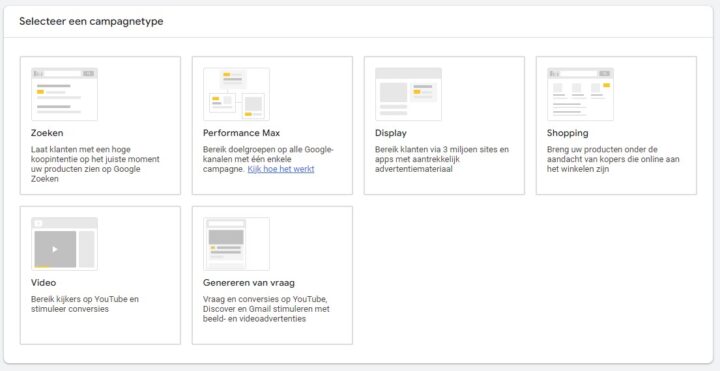Click the Video campaign play illustration
Screen dimensions: 720x371
coord(64,244)
